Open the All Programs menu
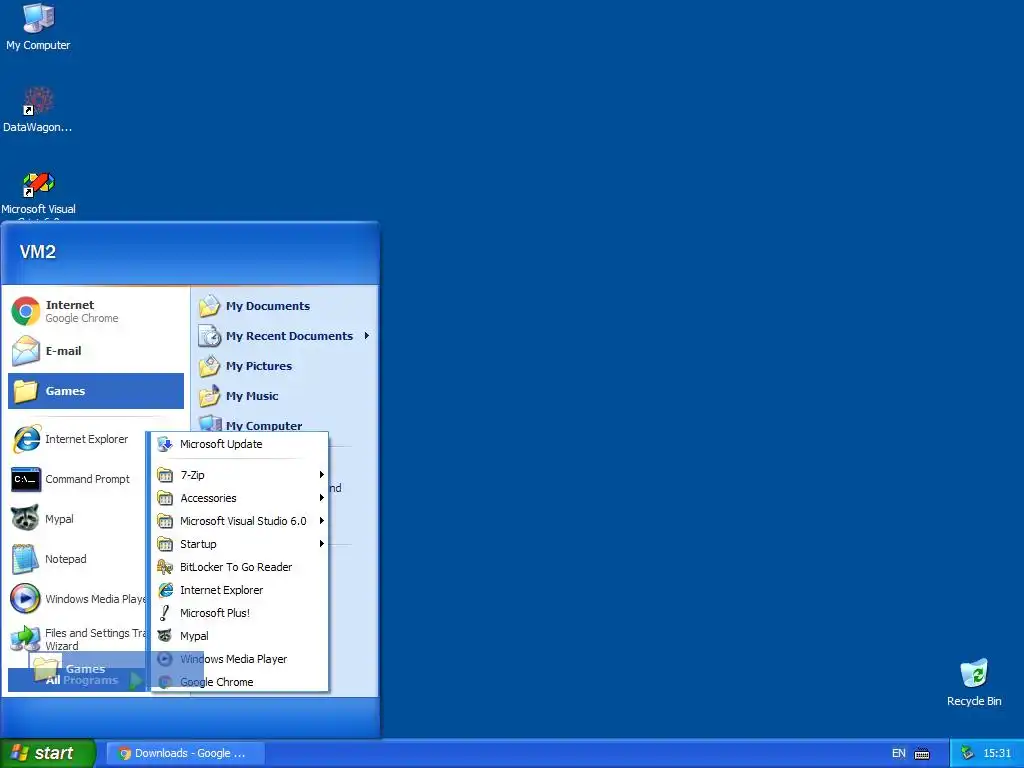 click(x=77, y=680)
